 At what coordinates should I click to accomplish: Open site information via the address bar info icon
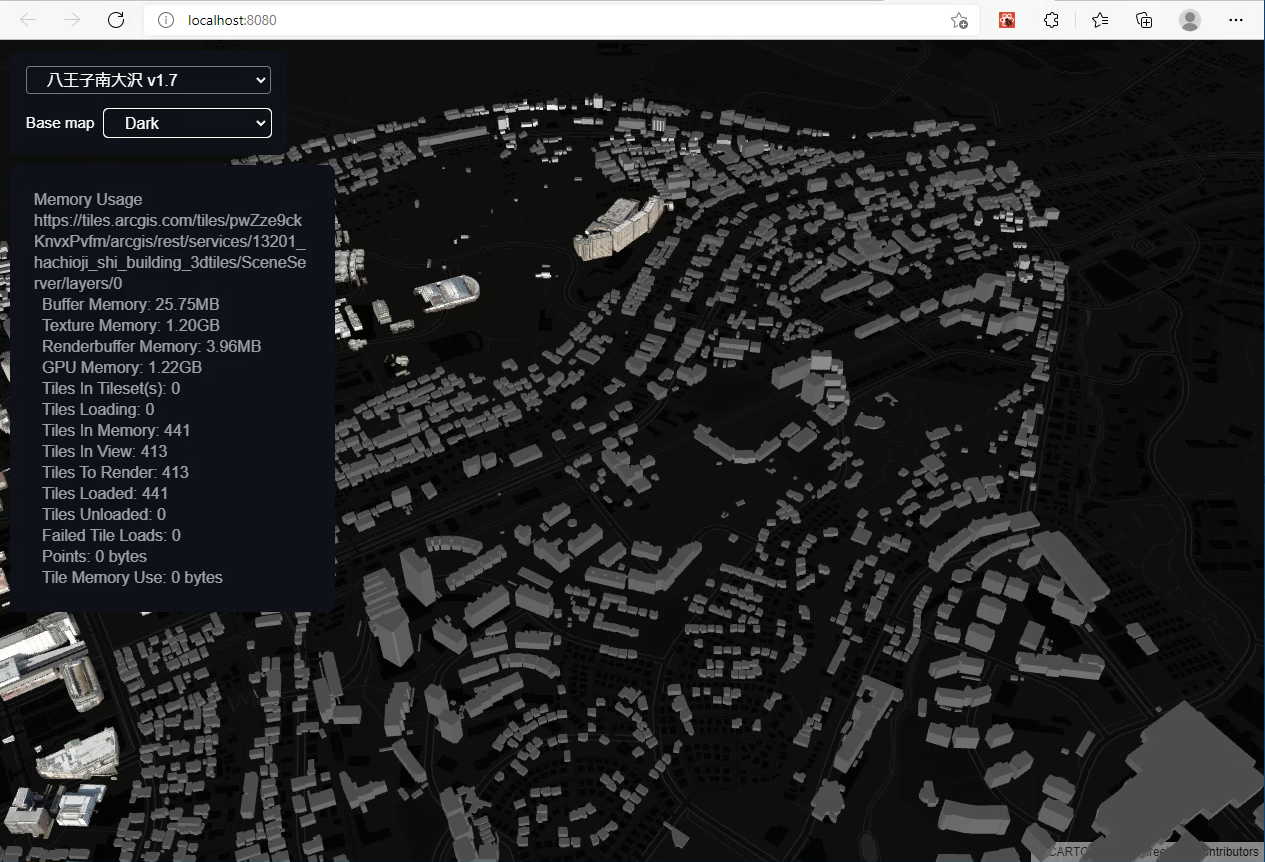164,19
